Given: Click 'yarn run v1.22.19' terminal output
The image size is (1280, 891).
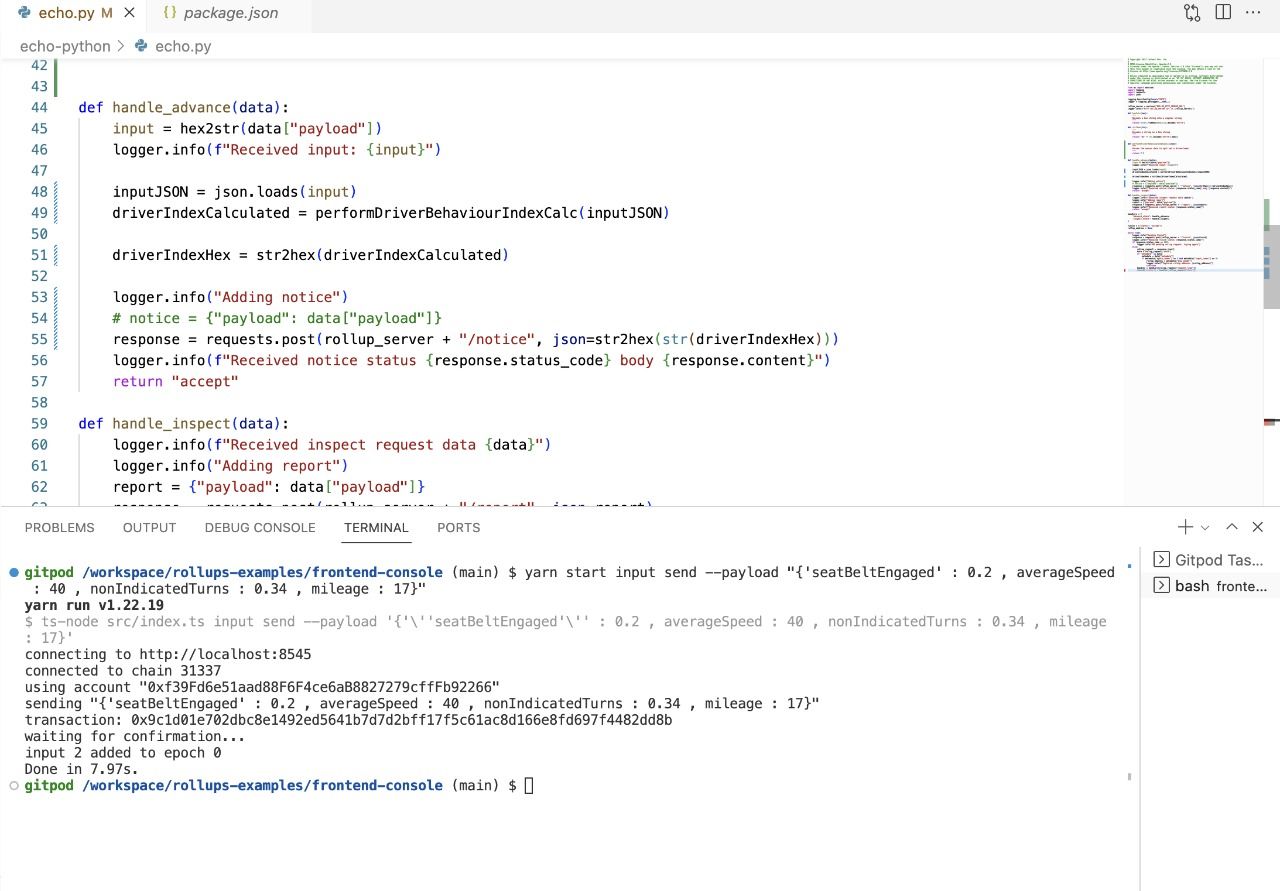Looking at the screenshot, I should click(94, 605).
